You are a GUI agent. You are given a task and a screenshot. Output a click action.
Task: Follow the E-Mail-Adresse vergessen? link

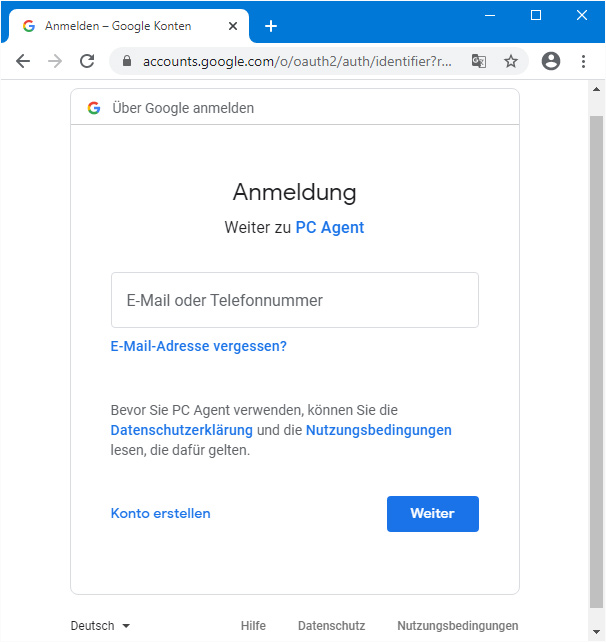[199, 346]
